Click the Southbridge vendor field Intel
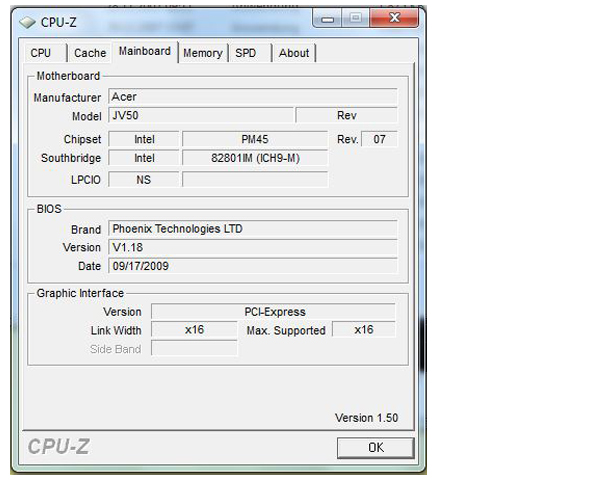Image resolution: width=600 pixels, height=480 pixels. pyautogui.click(x=144, y=158)
